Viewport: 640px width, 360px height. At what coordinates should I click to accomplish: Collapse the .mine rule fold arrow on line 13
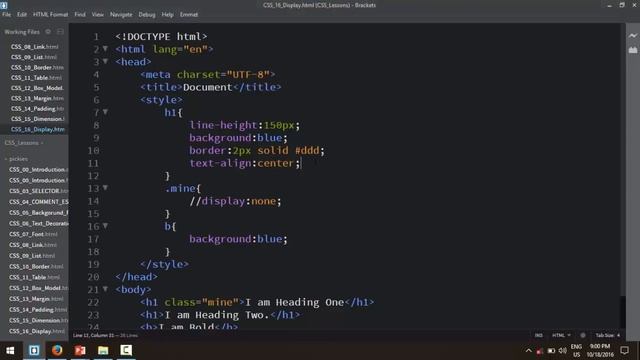105,188
